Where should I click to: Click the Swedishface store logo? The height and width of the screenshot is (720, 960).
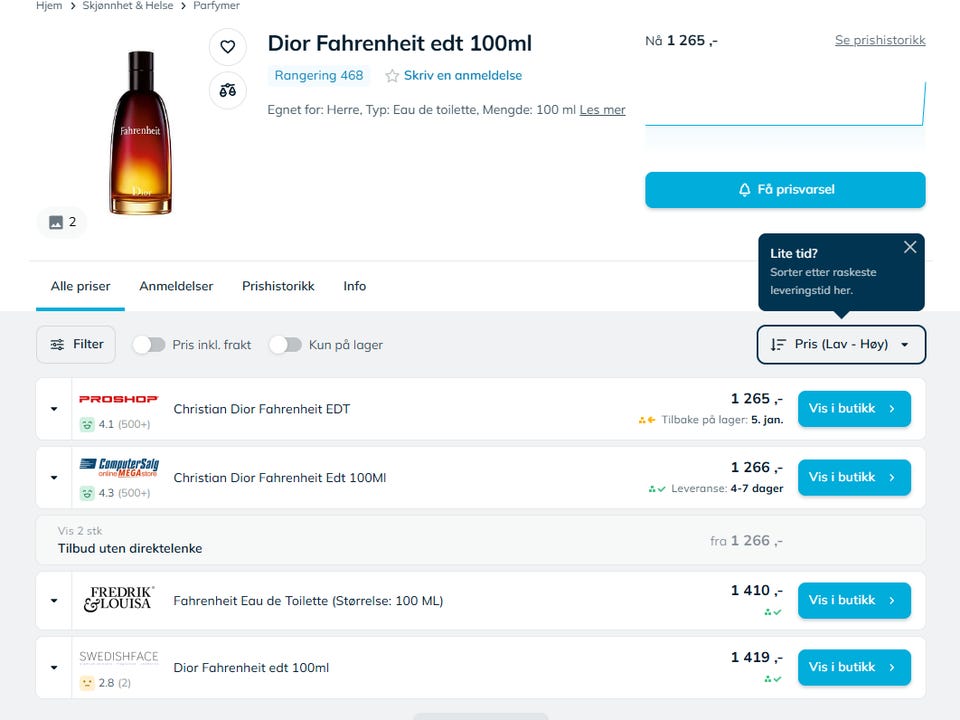pos(119,657)
